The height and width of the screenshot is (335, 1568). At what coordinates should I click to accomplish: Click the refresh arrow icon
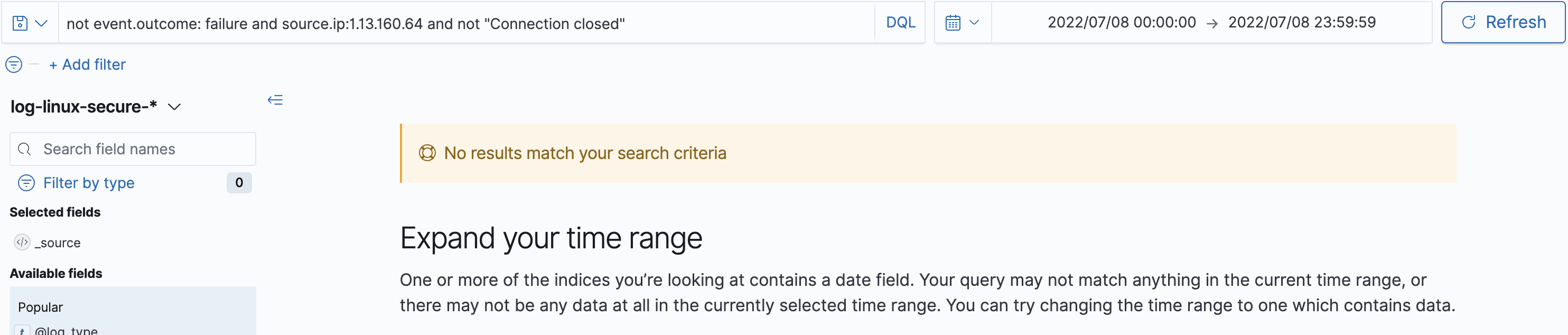click(1469, 23)
